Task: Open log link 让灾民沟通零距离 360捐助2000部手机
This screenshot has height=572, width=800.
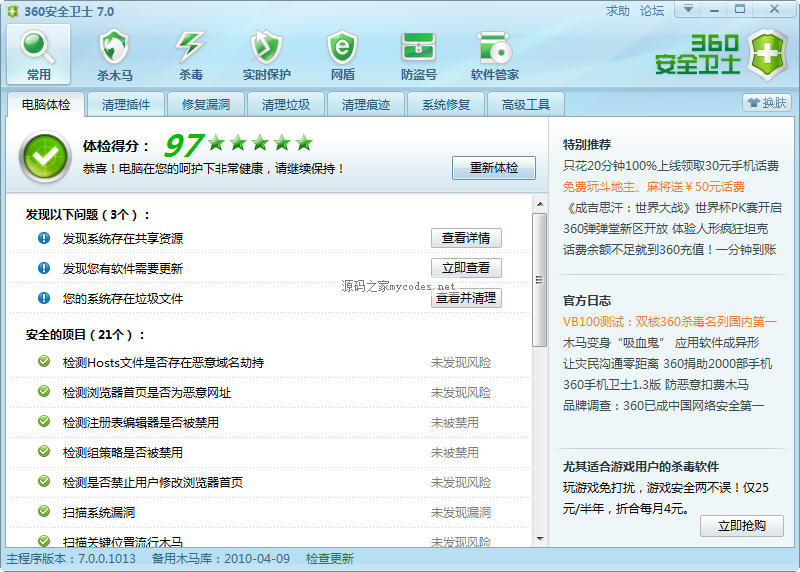Action: [x=667, y=364]
